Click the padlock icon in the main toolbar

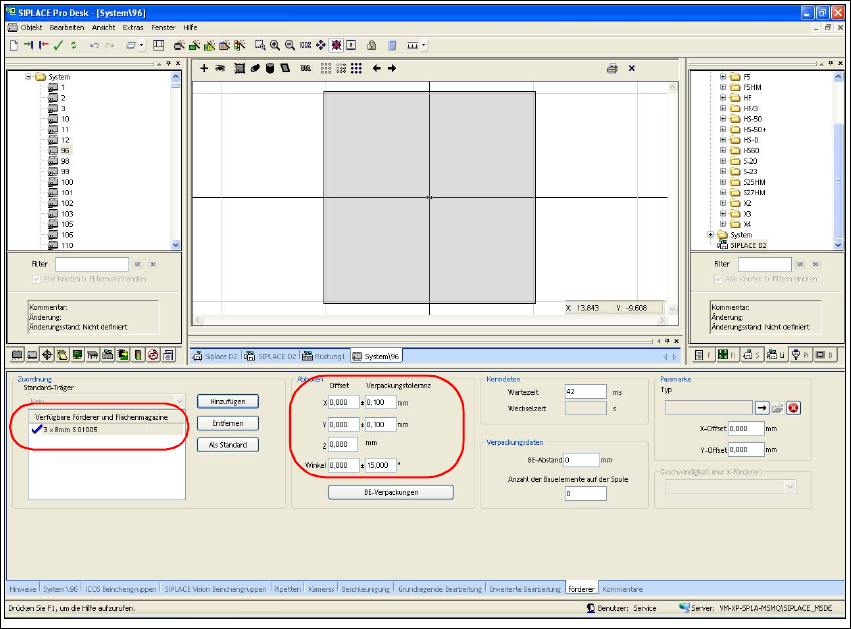pyautogui.click(x=371, y=45)
